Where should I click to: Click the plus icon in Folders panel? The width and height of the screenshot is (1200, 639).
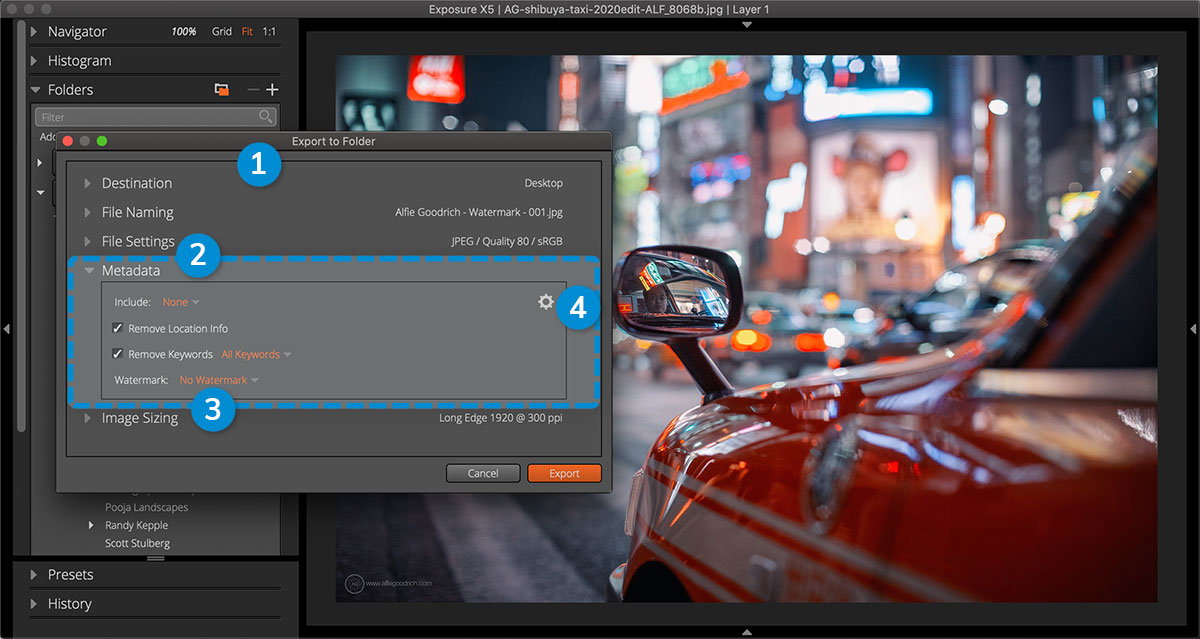(x=272, y=90)
